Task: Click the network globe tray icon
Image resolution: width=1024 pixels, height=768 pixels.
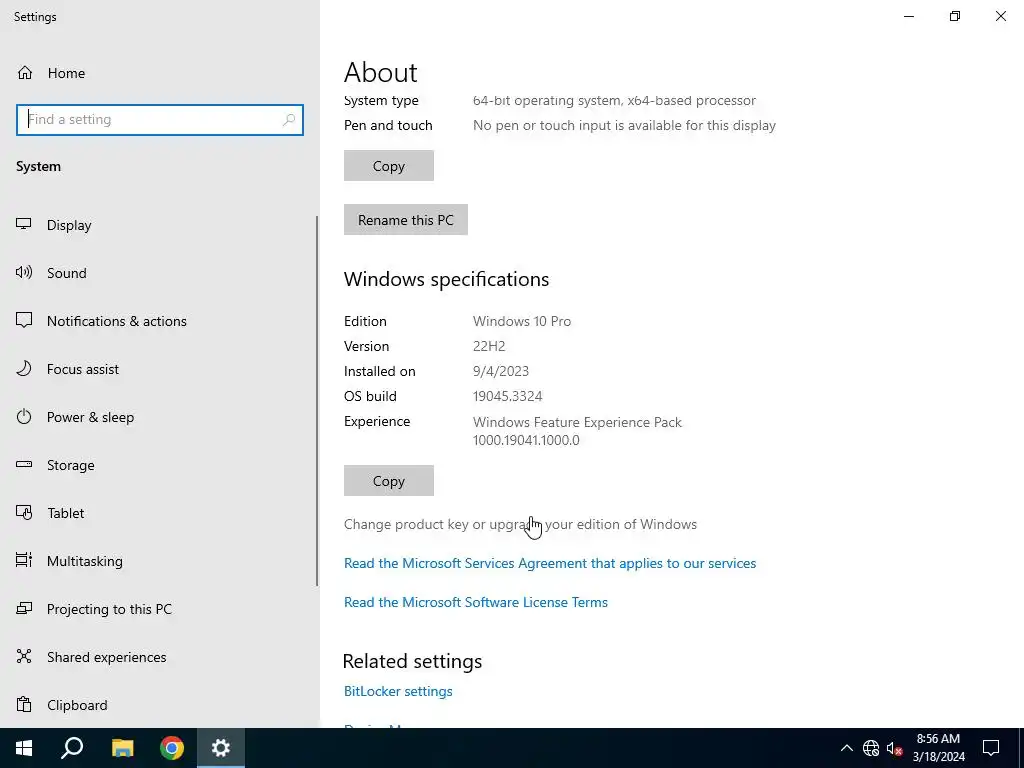Action: tap(871, 748)
